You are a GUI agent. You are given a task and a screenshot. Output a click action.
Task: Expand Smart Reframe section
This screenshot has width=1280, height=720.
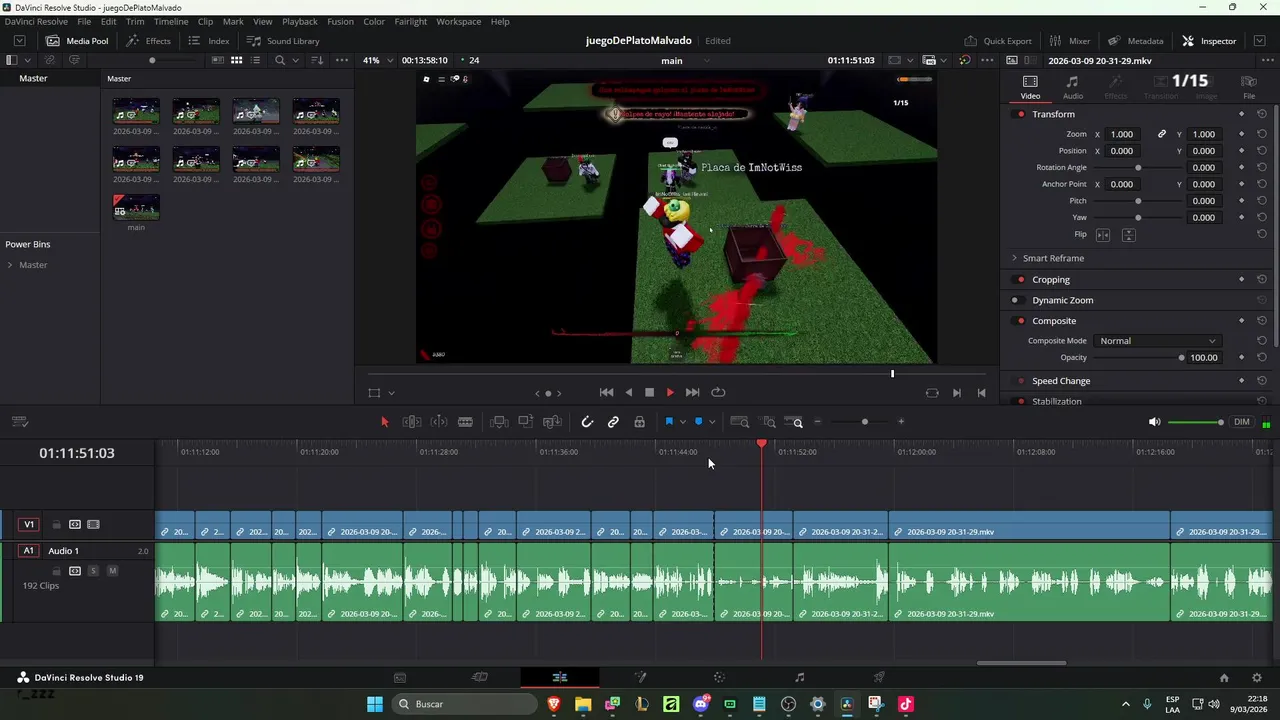coord(1014,258)
